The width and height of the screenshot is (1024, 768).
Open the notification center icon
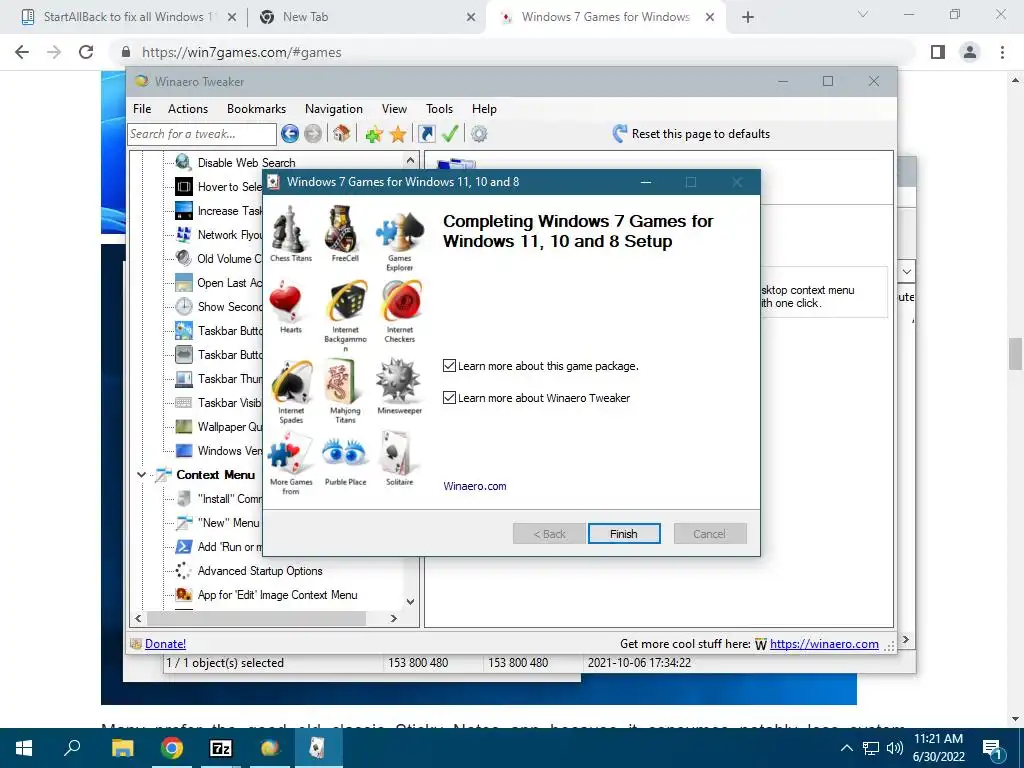point(993,749)
